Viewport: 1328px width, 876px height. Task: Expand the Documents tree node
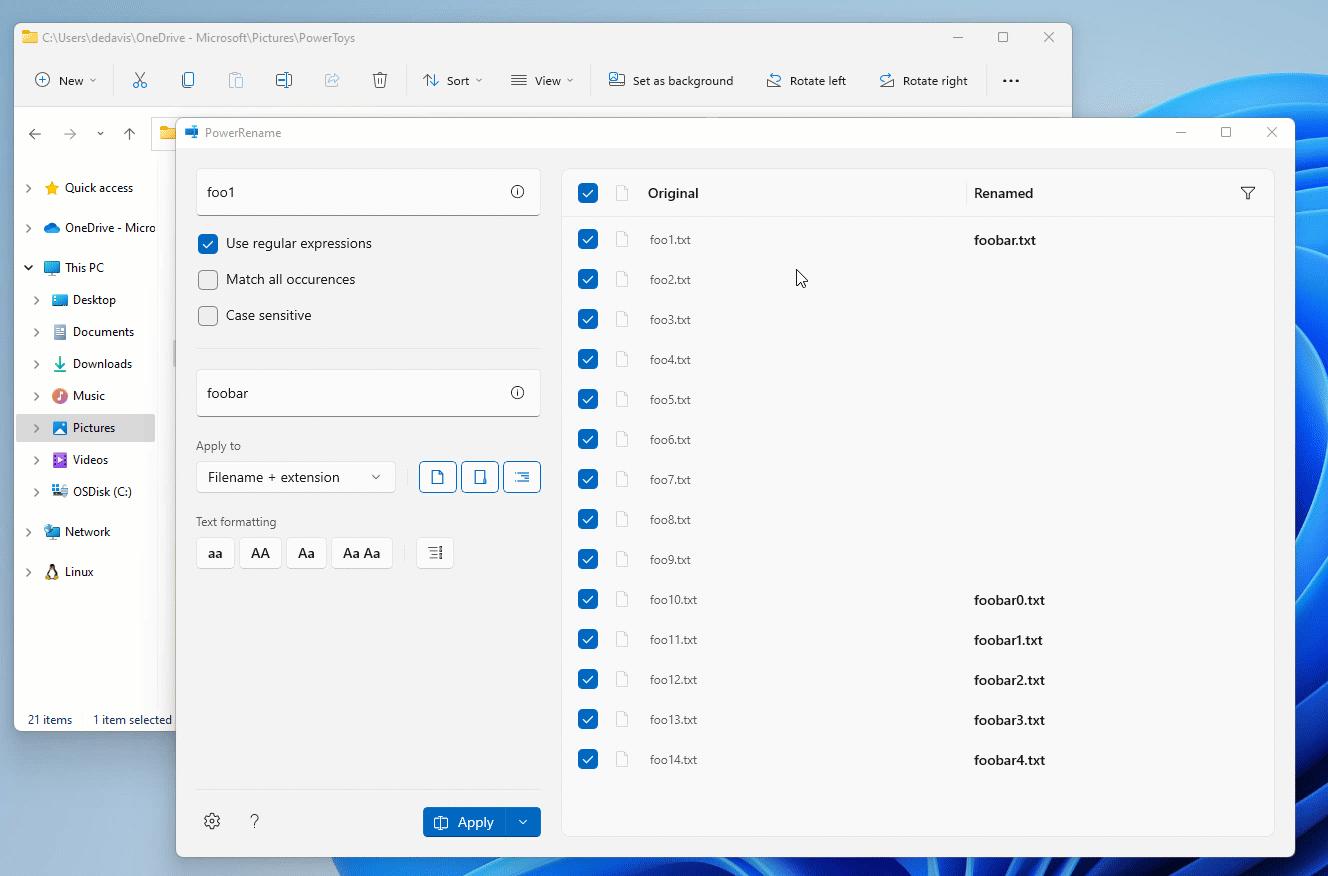[37, 332]
